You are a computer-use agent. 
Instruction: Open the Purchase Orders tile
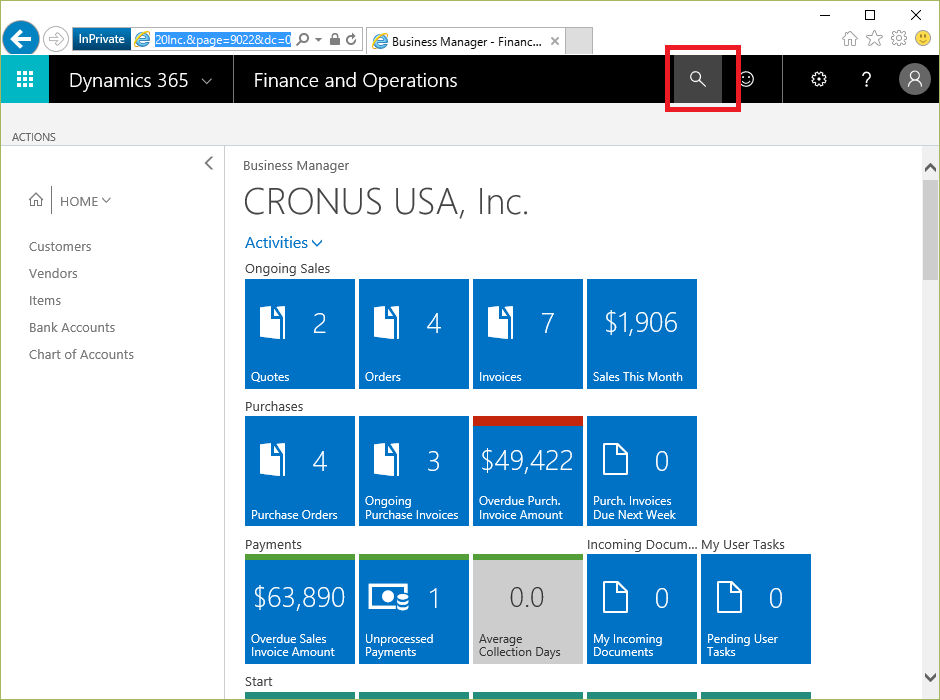click(x=300, y=471)
